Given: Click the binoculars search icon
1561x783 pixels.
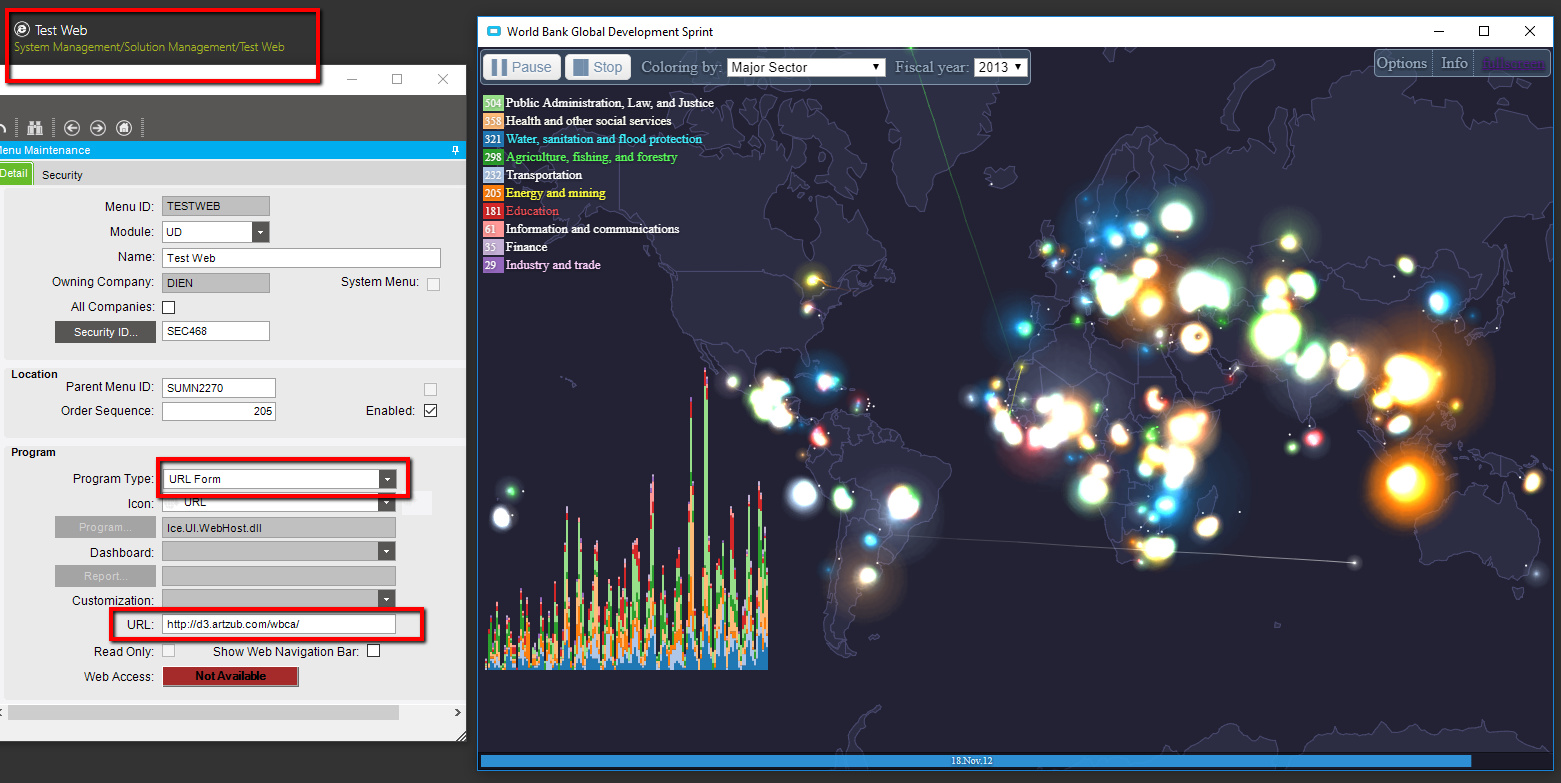Looking at the screenshot, I should pyautogui.click(x=35, y=128).
